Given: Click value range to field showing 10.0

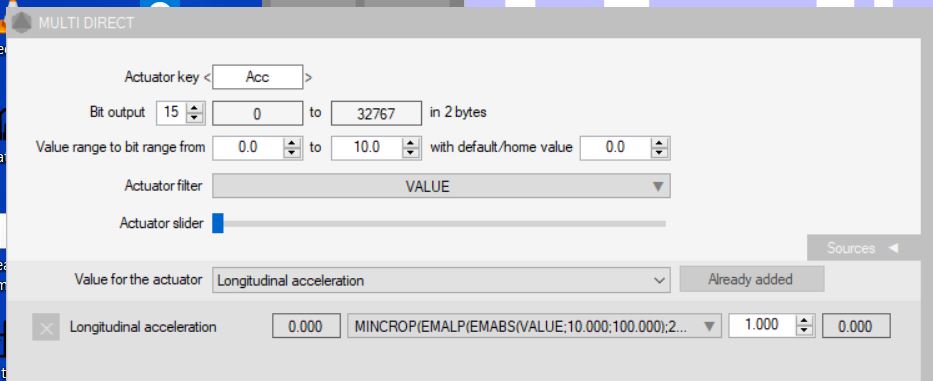Looking at the screenshot, I should 367,148.
